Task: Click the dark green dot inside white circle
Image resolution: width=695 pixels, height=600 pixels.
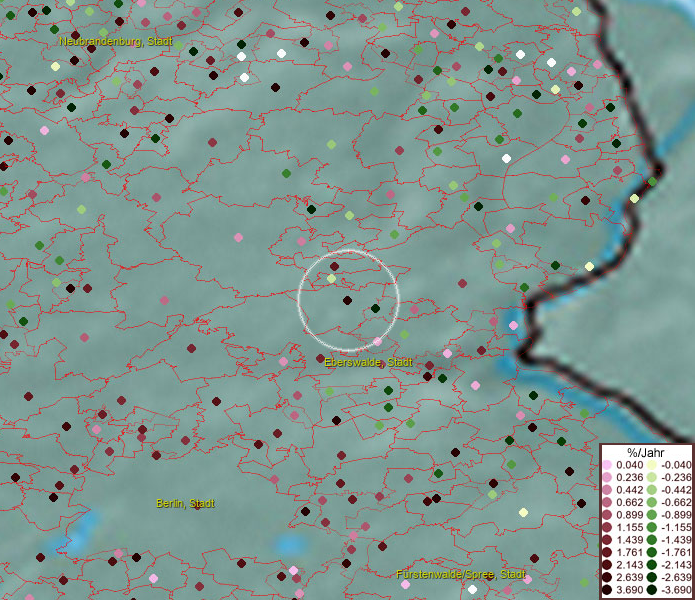Action: tap(375, 308)
